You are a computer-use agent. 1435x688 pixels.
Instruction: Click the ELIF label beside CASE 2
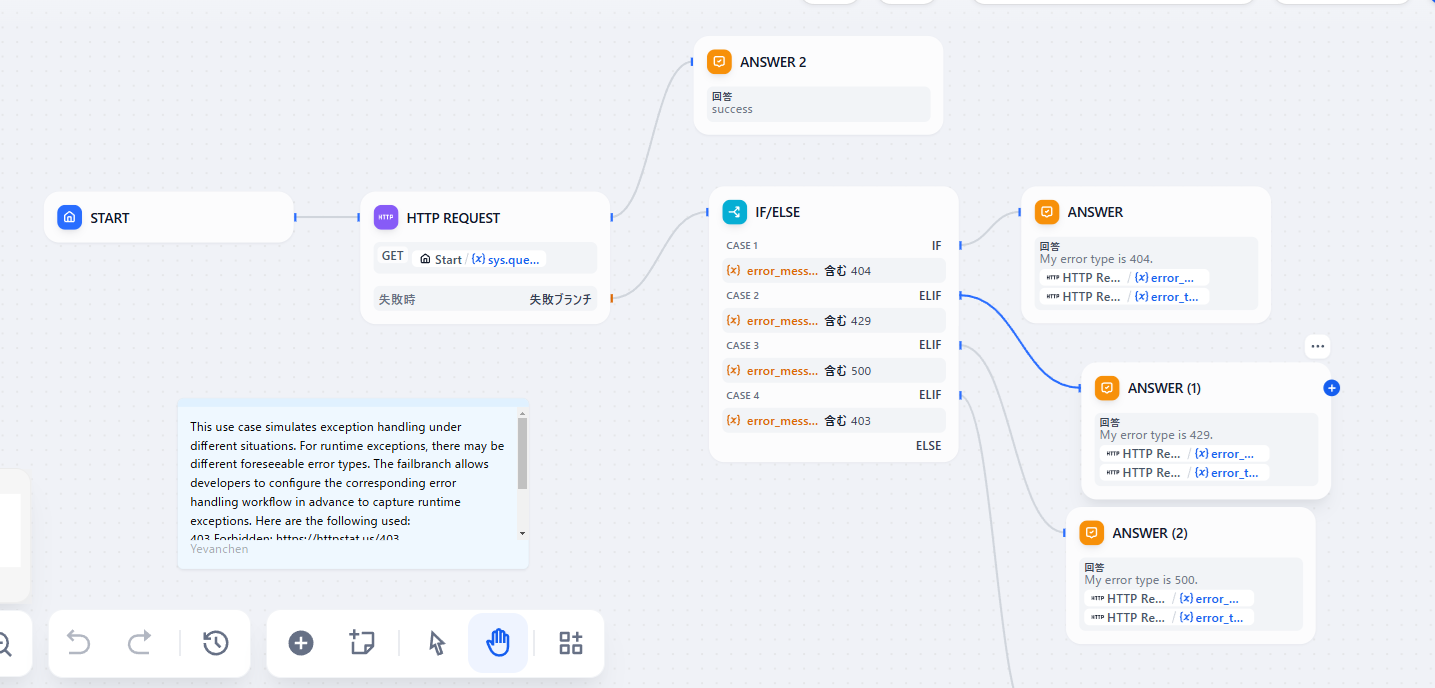click(x=930, y=295)
